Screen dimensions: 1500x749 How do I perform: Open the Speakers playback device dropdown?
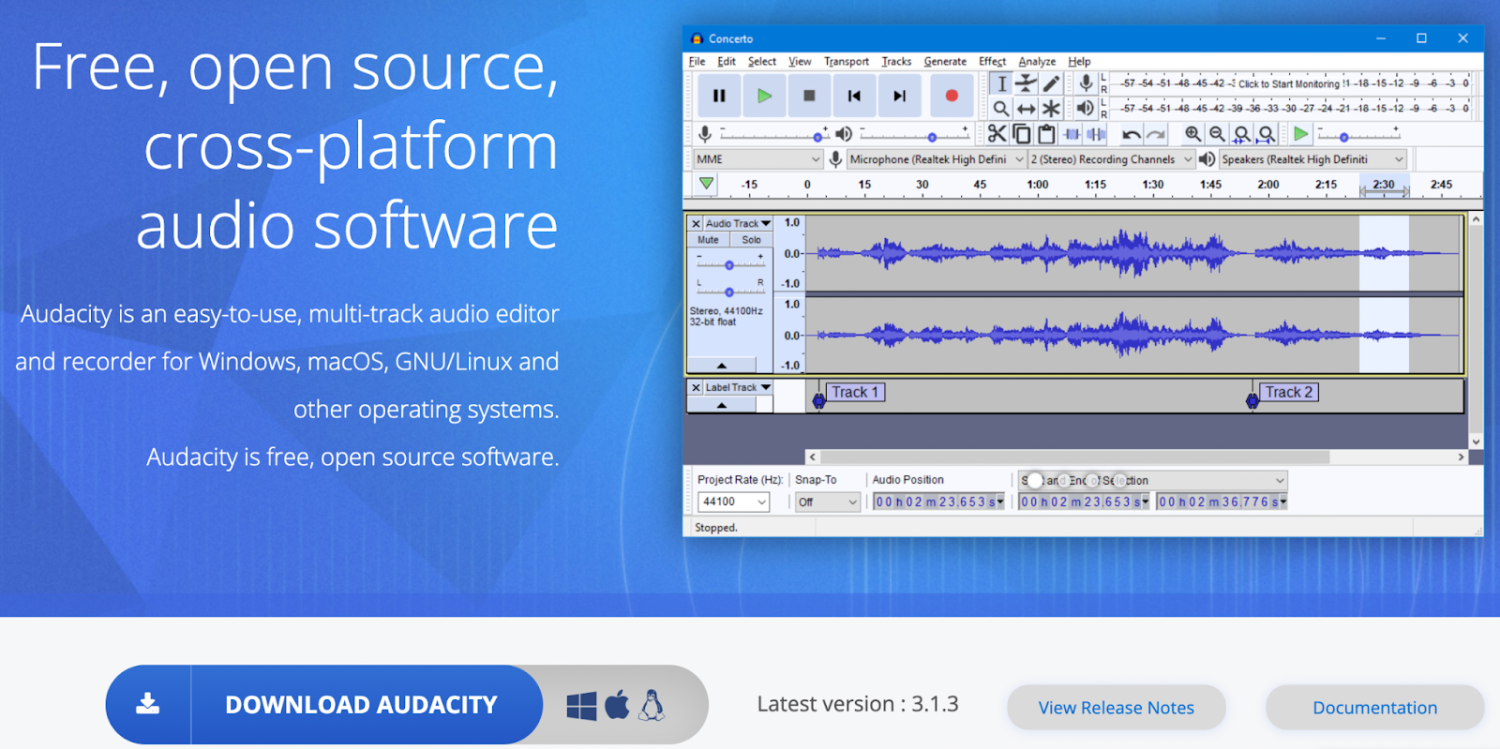[x=1312, y=159]
